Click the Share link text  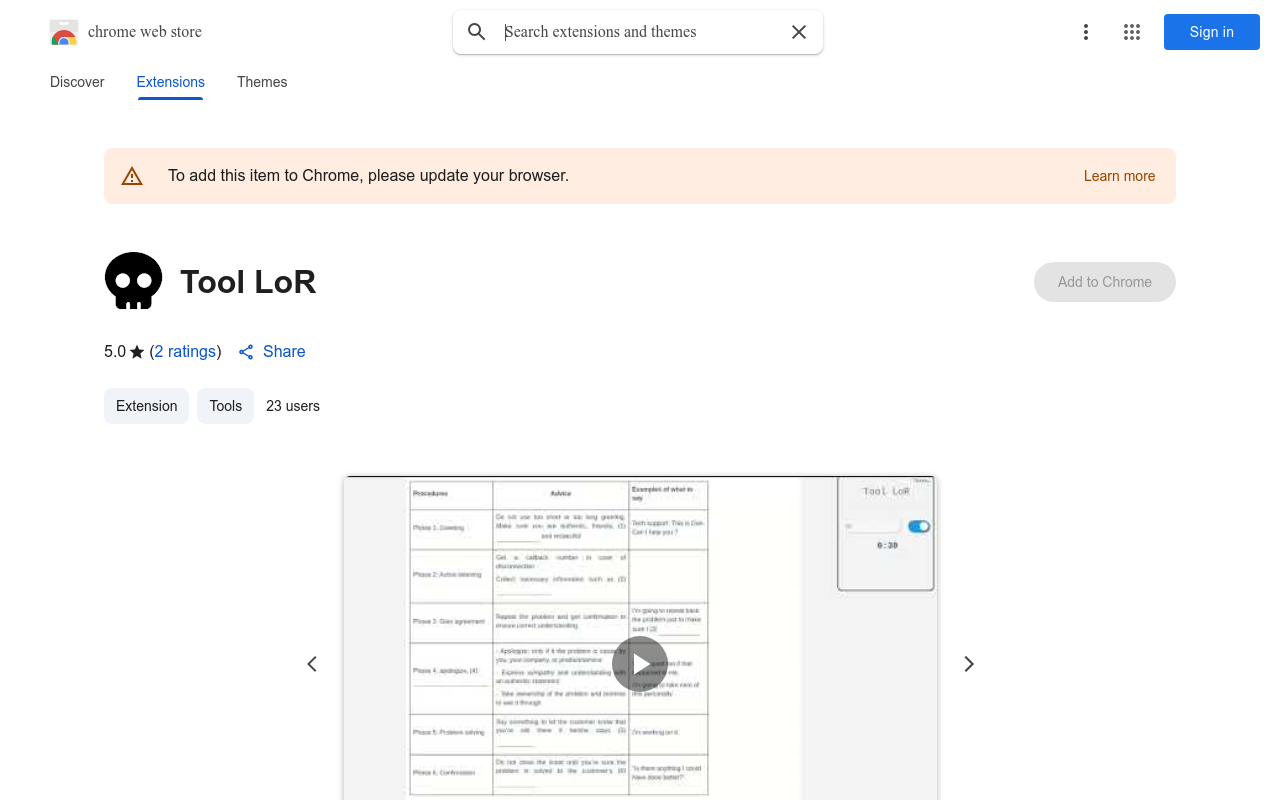[284, 352]
